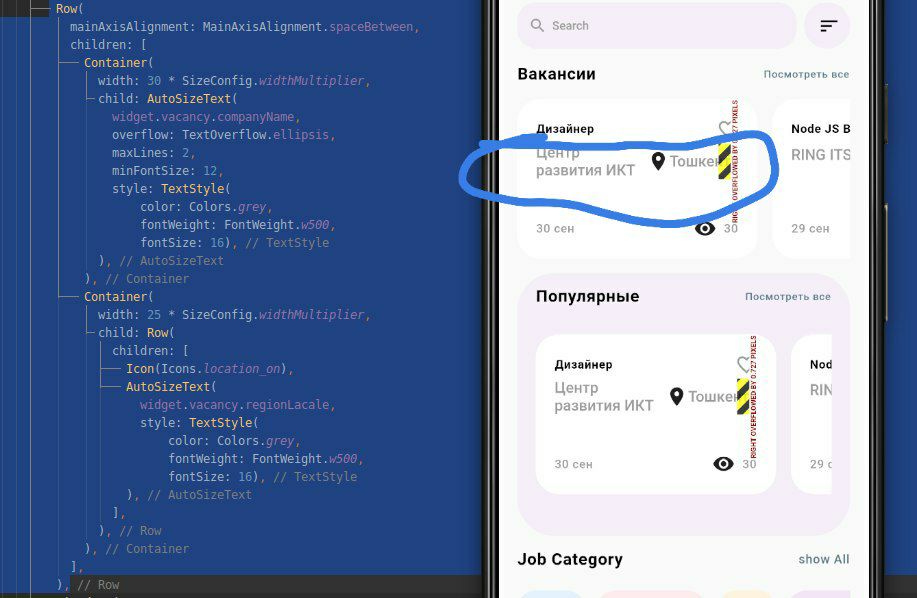Click the 'Вакансии' section heading

pyautogui.click(x=556, y=74)
